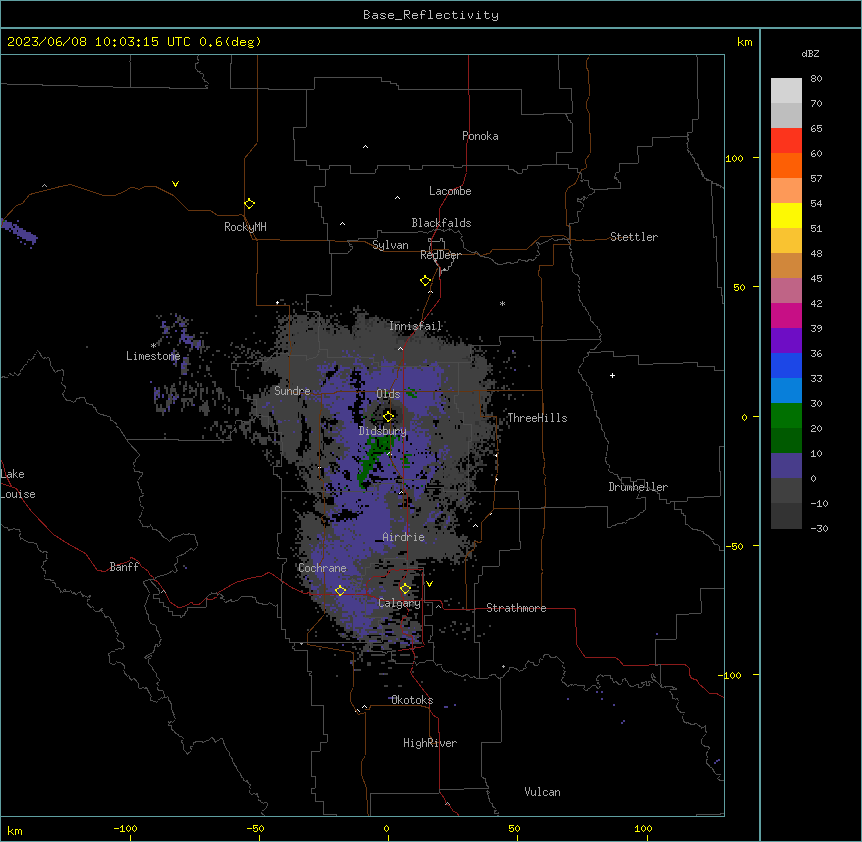Click the Cochrane label

(x=322, y=568)
